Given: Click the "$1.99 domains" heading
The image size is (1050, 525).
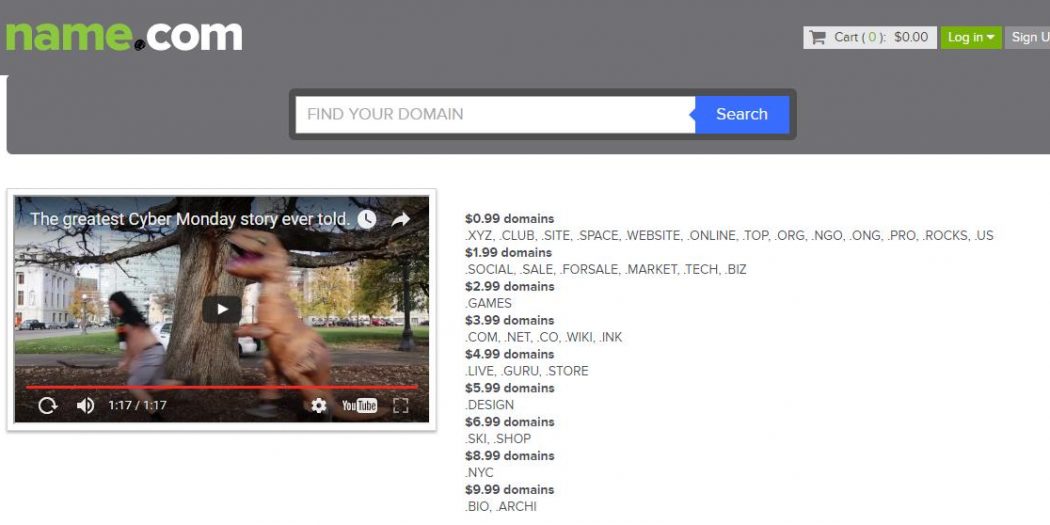Looking at the screenshot, I should (x=508, y=252).
